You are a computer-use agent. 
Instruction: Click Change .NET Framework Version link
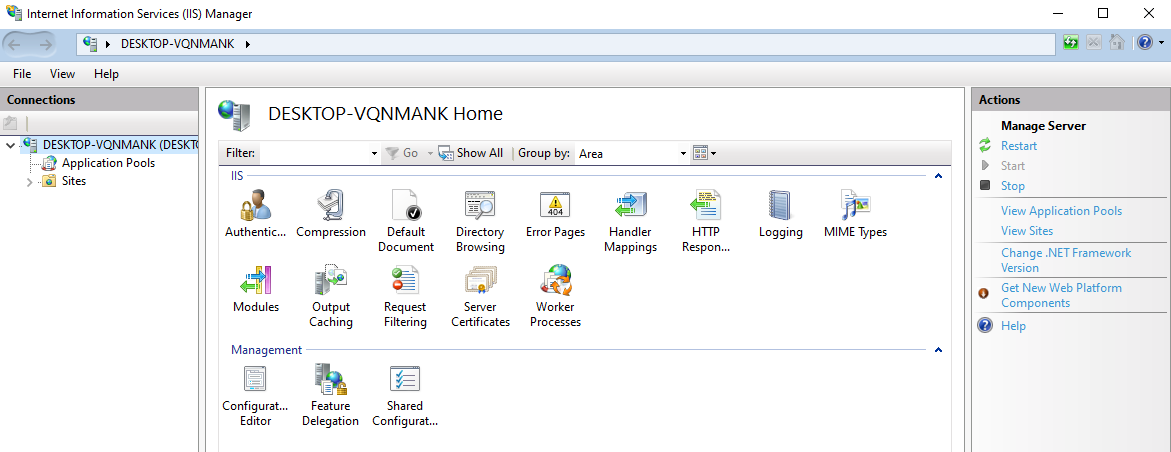tap(1066, 260)
